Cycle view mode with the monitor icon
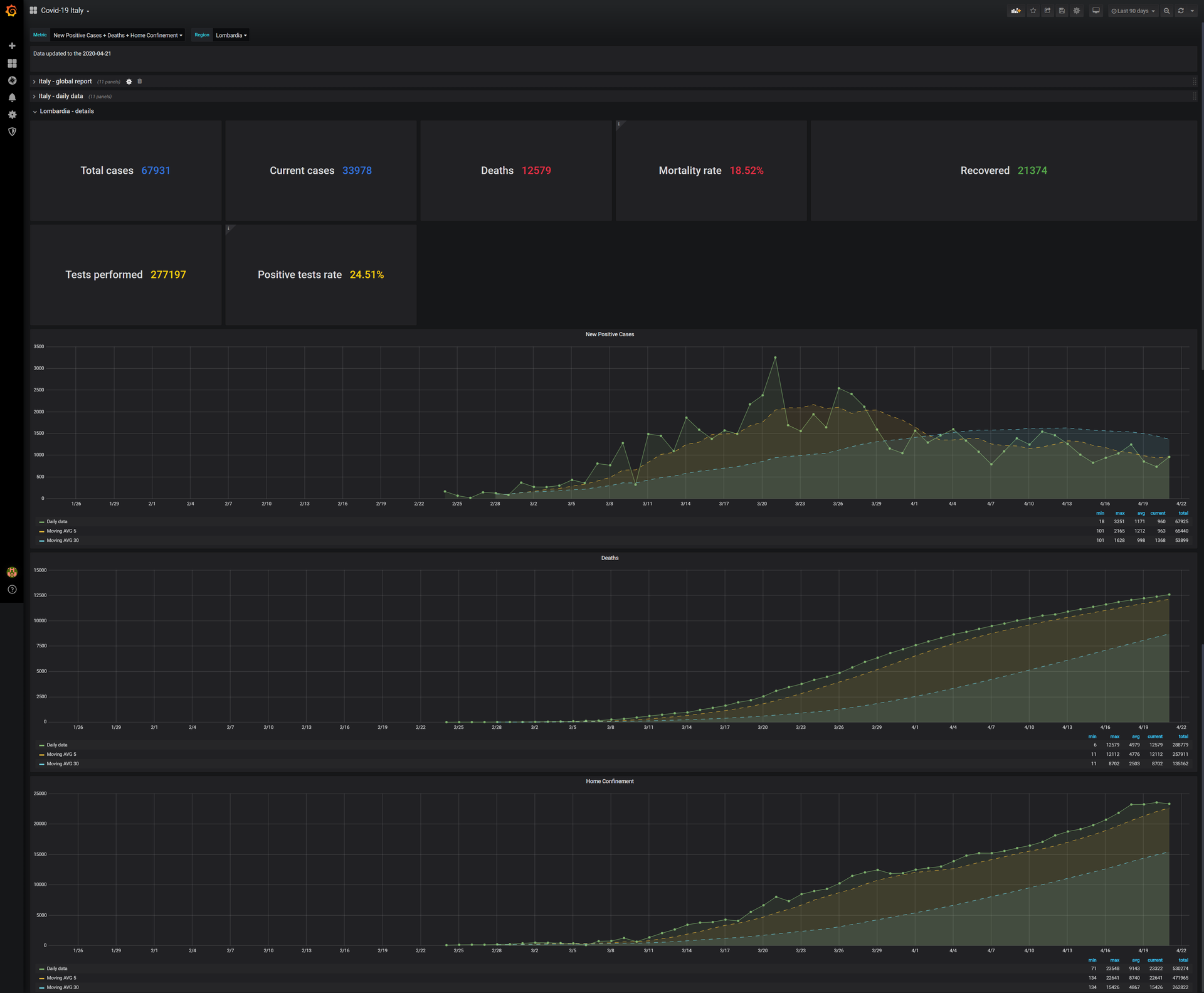The width and height of the screenshot is (1204, 993). pos(1096,11)
